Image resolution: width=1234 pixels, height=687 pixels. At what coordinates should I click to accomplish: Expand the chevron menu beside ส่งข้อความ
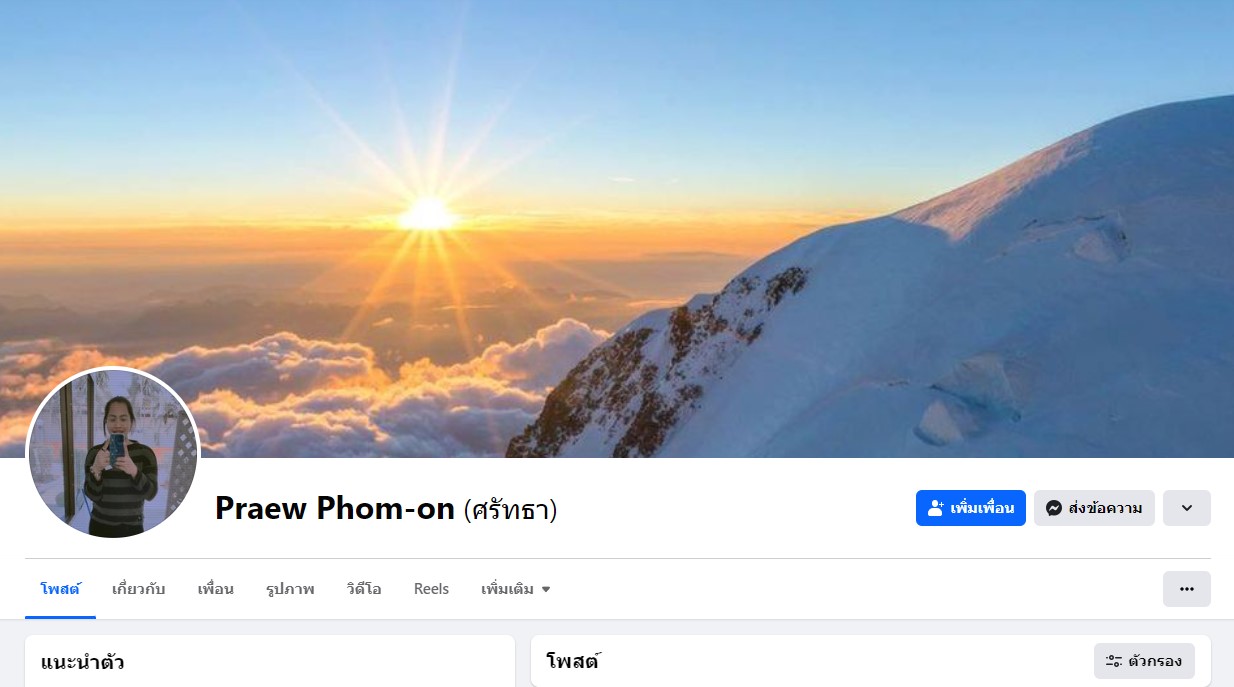[1187, 508]
